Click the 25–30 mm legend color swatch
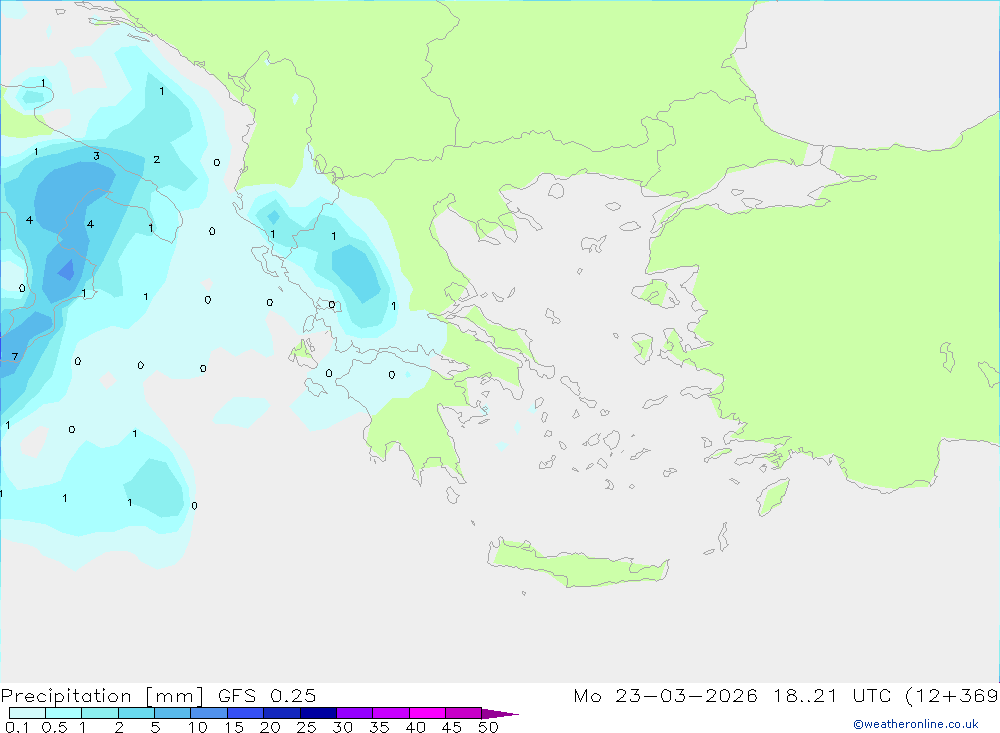Screen dimensions: 1000x733 318,713
